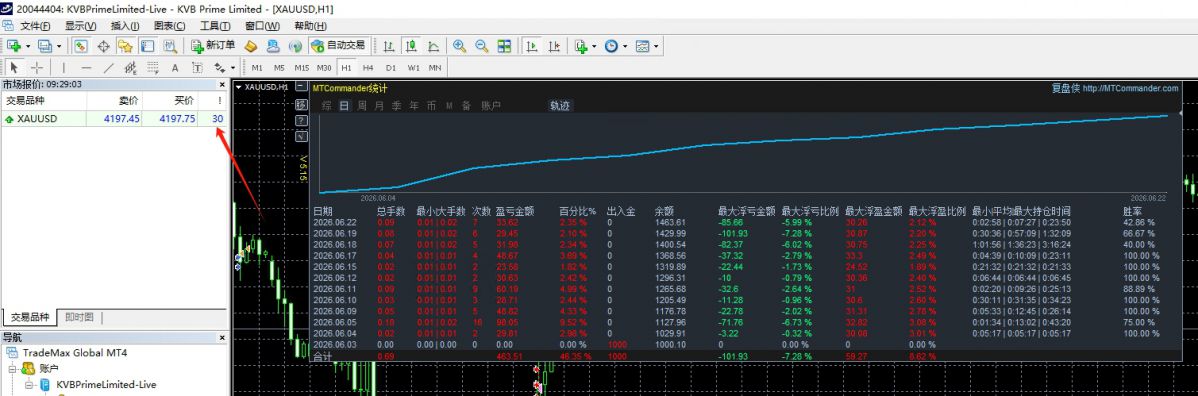
Task: Click the zoom in magnifier icon
Action: point(459,46)
